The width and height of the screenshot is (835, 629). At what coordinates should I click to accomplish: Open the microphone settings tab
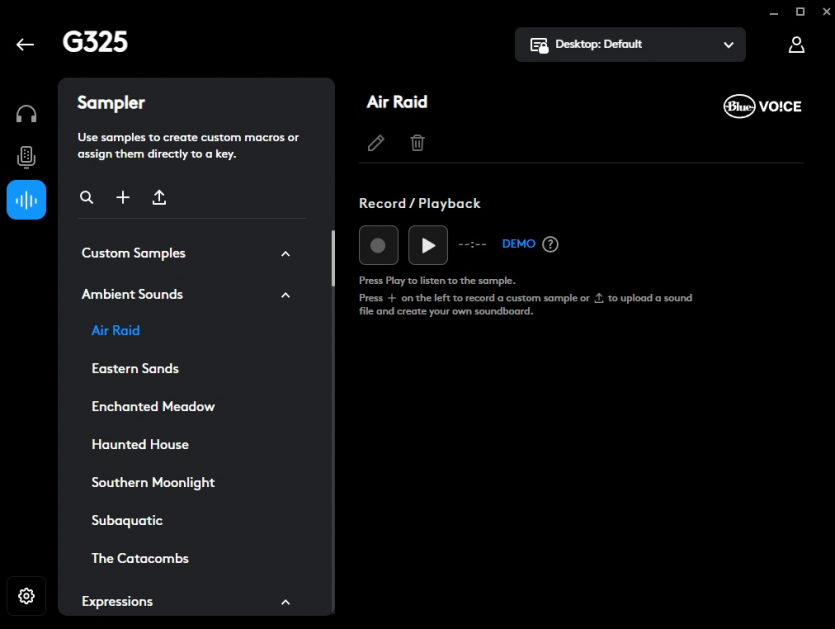[27, 157]
